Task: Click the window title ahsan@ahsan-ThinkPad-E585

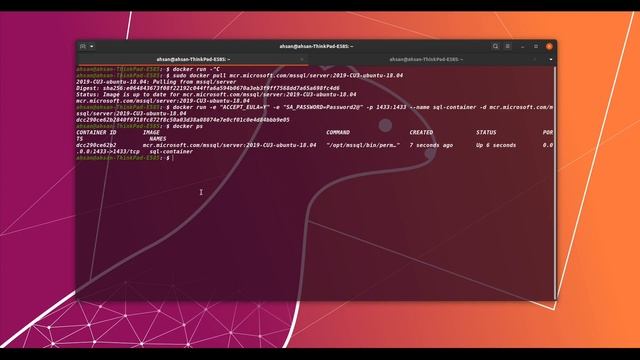Action: pyautogui.click(x=316, y=47)
